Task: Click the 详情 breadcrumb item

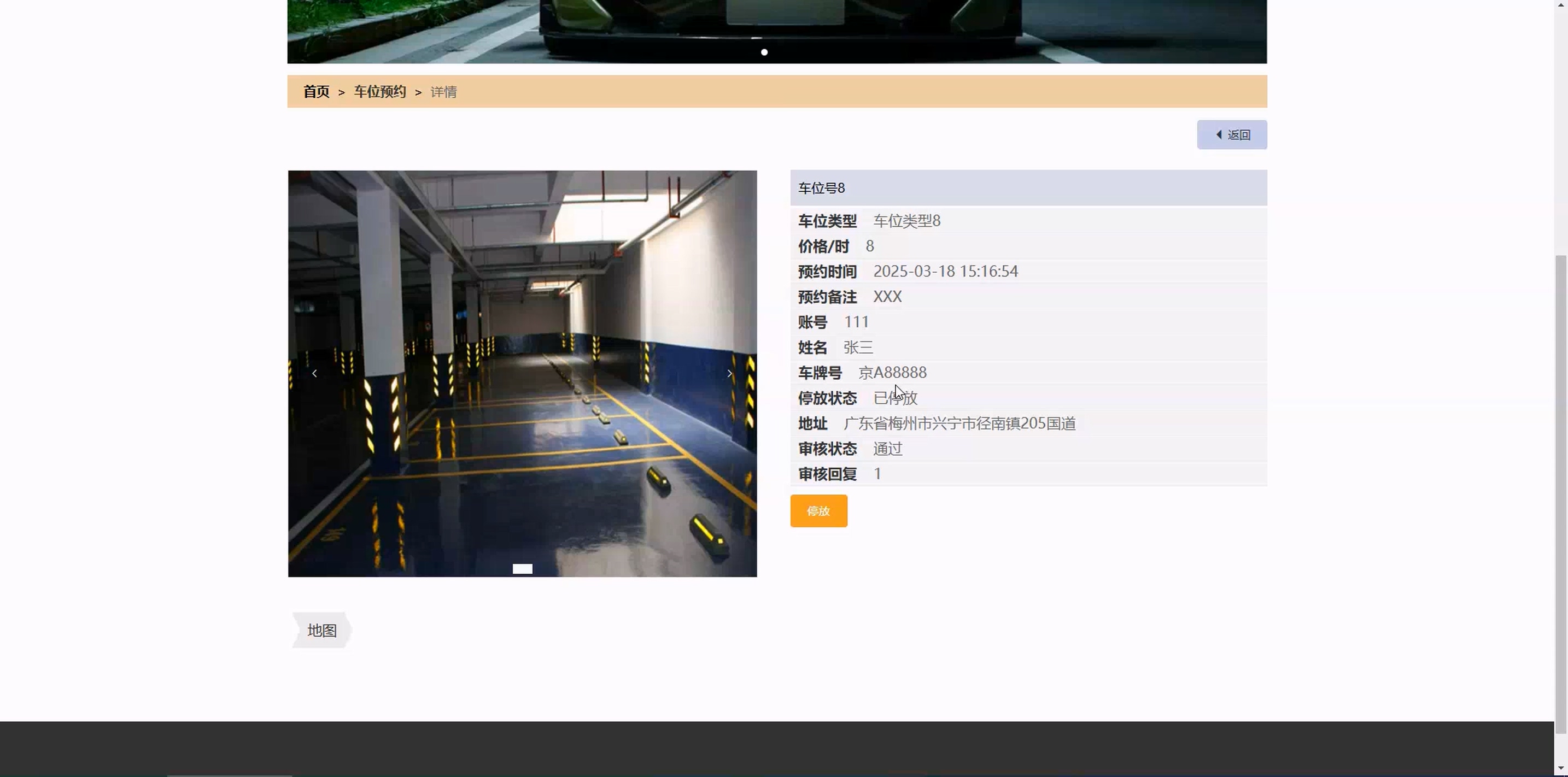Action: pyautogui.click(x=444, y=92)
